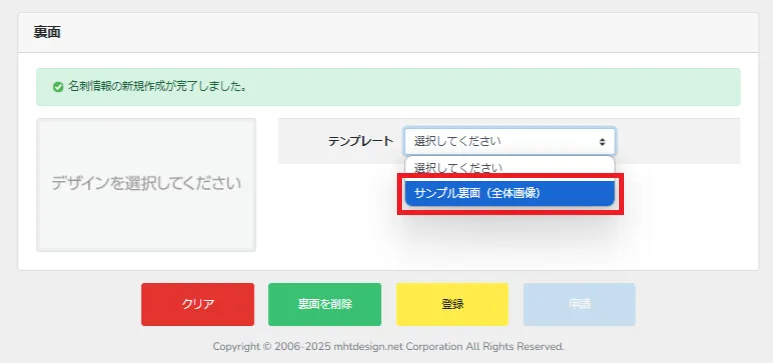
Task: Click the 名刺情報の新規作成が完了しました。 message text
Action: click(157, 87)
